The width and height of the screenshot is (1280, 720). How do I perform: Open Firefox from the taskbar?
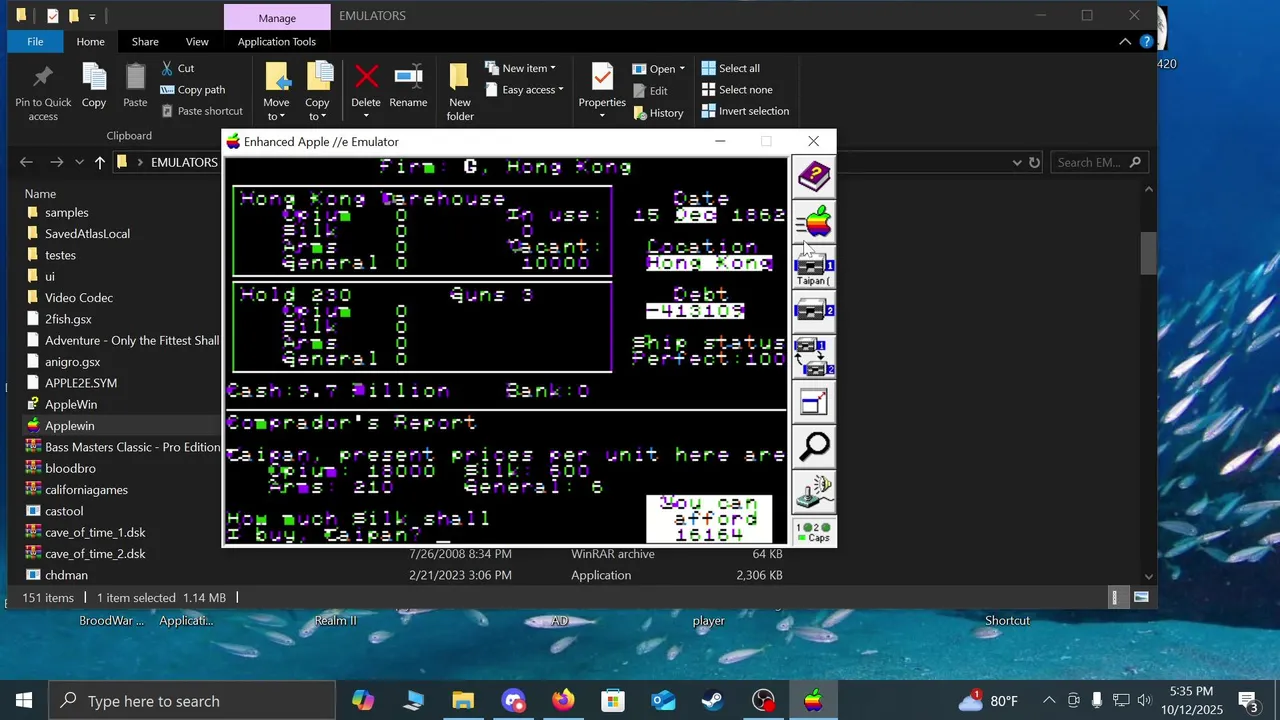563,701
